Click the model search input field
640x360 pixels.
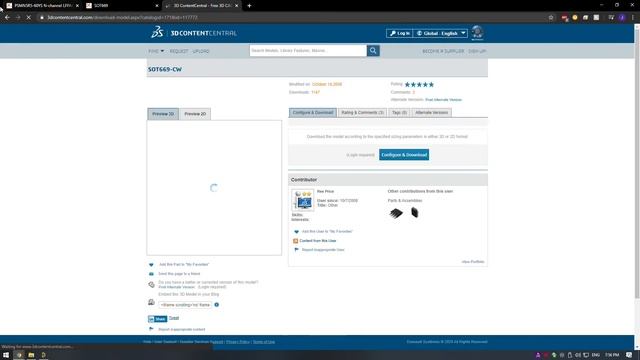click(x=308, y=51)
